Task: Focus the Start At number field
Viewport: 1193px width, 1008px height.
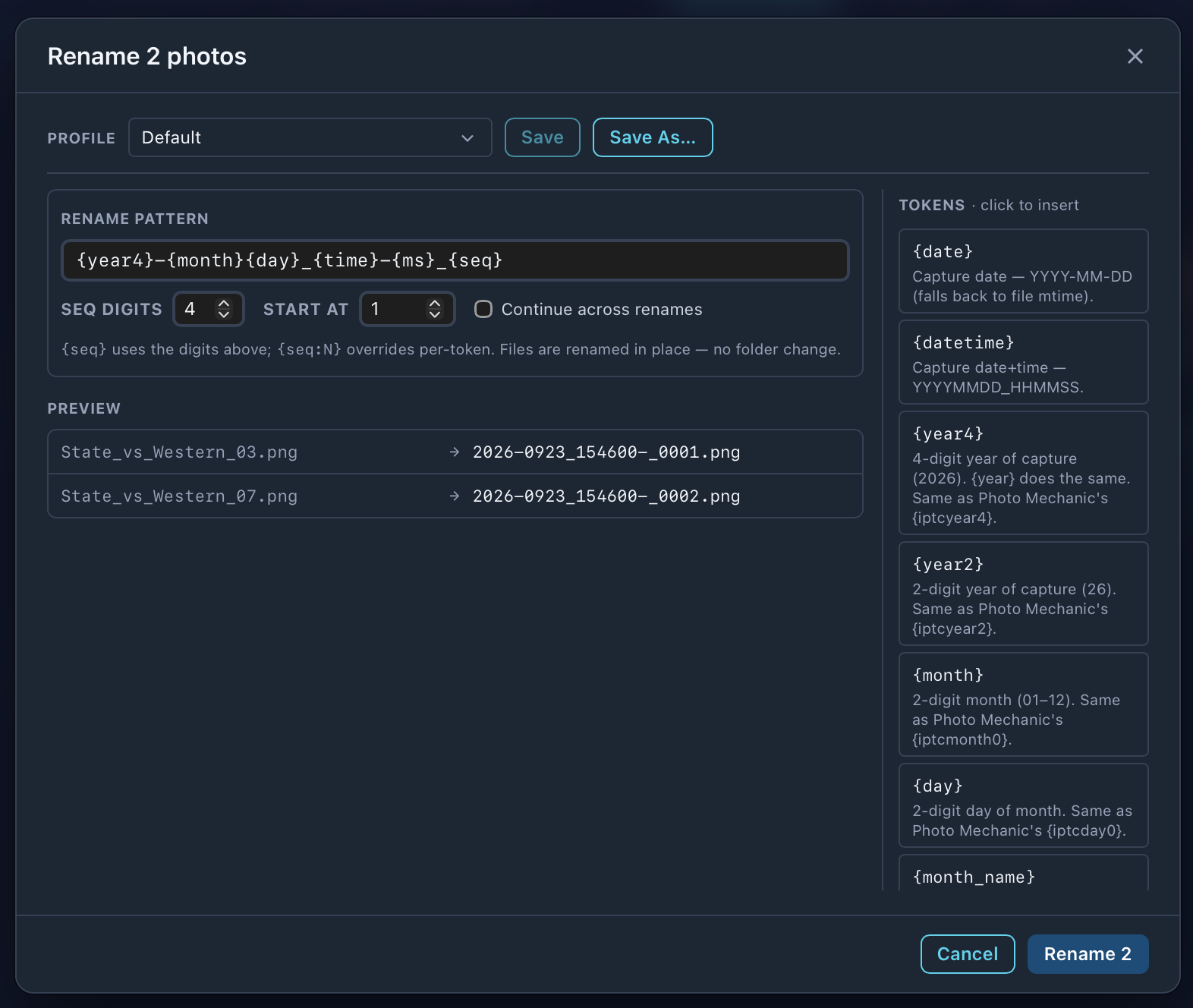Action: (407, 309)
